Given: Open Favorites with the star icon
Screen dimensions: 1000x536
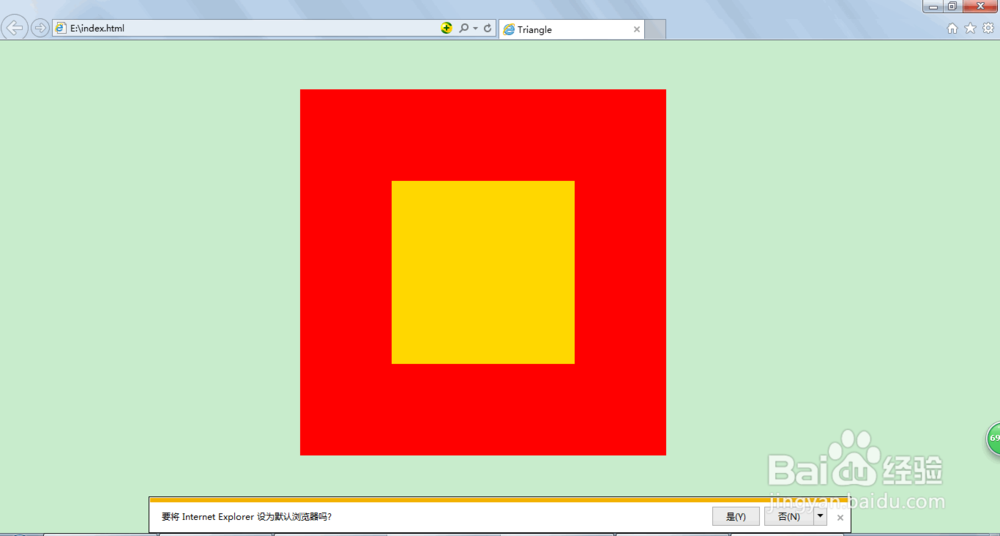Looking at the screenshot, I should (x=970, y=28).
